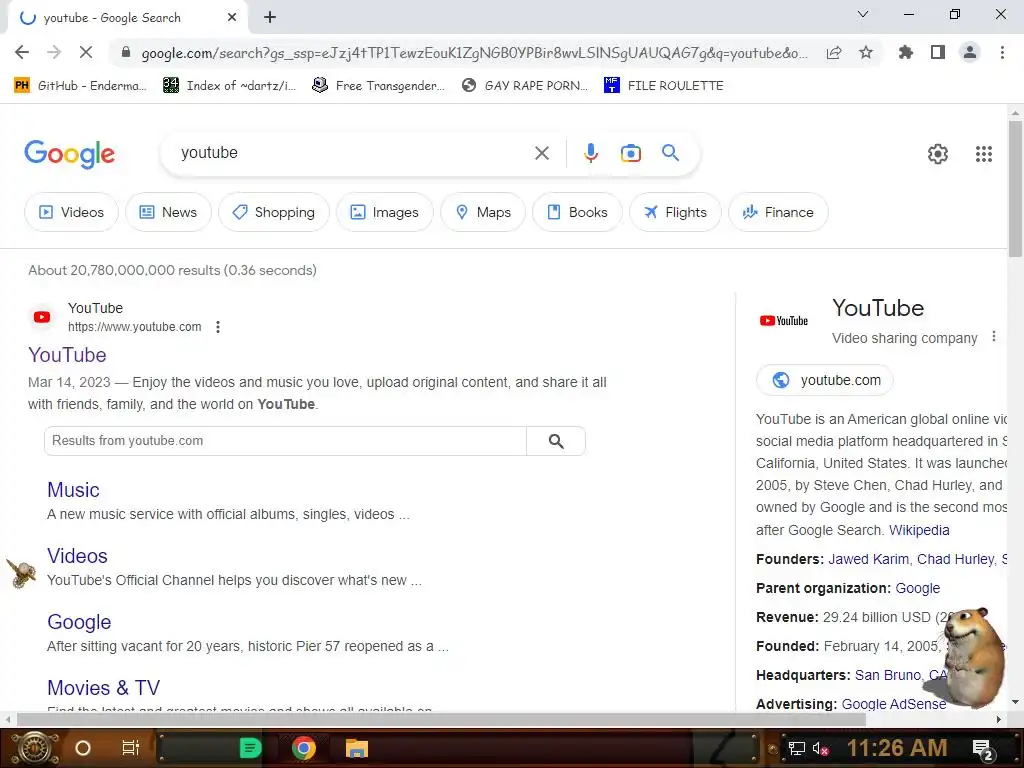The image size is (1024, 768).
Task: Open the GitHub - Enderma... bookmark
Action: pos(80,86)
